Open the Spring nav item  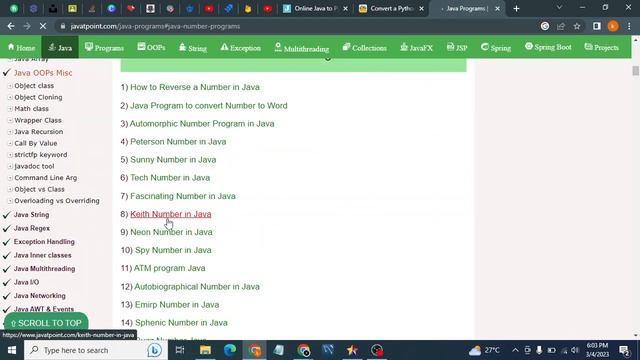point(496,47)
